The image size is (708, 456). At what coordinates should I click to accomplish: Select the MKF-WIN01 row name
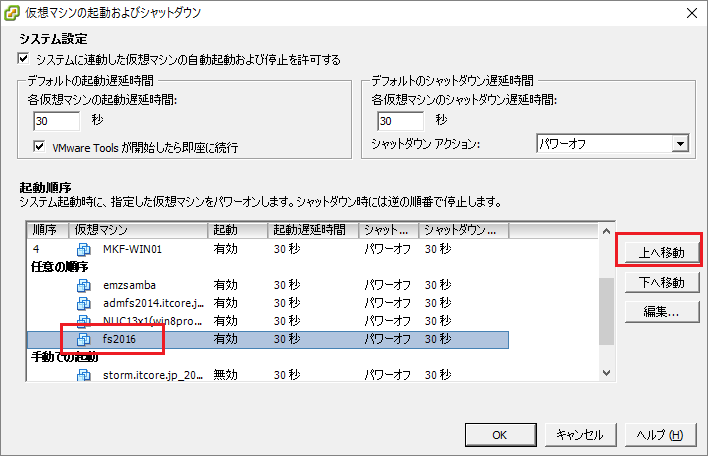tap(132, 249)
